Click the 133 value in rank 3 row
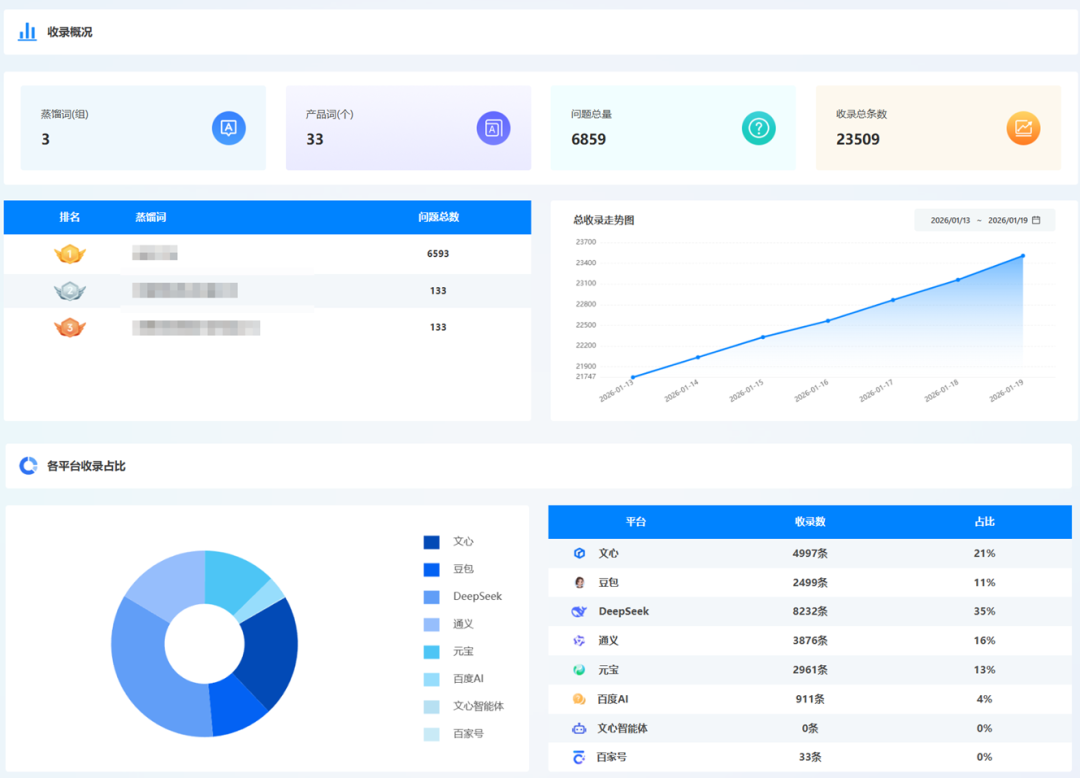The width and height of the screenshot is (1080, 778). 438,327
